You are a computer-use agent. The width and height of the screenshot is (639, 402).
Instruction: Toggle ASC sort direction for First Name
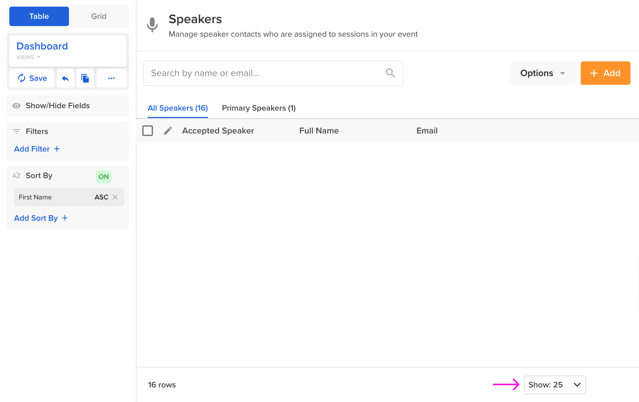[x=101, y=197]
